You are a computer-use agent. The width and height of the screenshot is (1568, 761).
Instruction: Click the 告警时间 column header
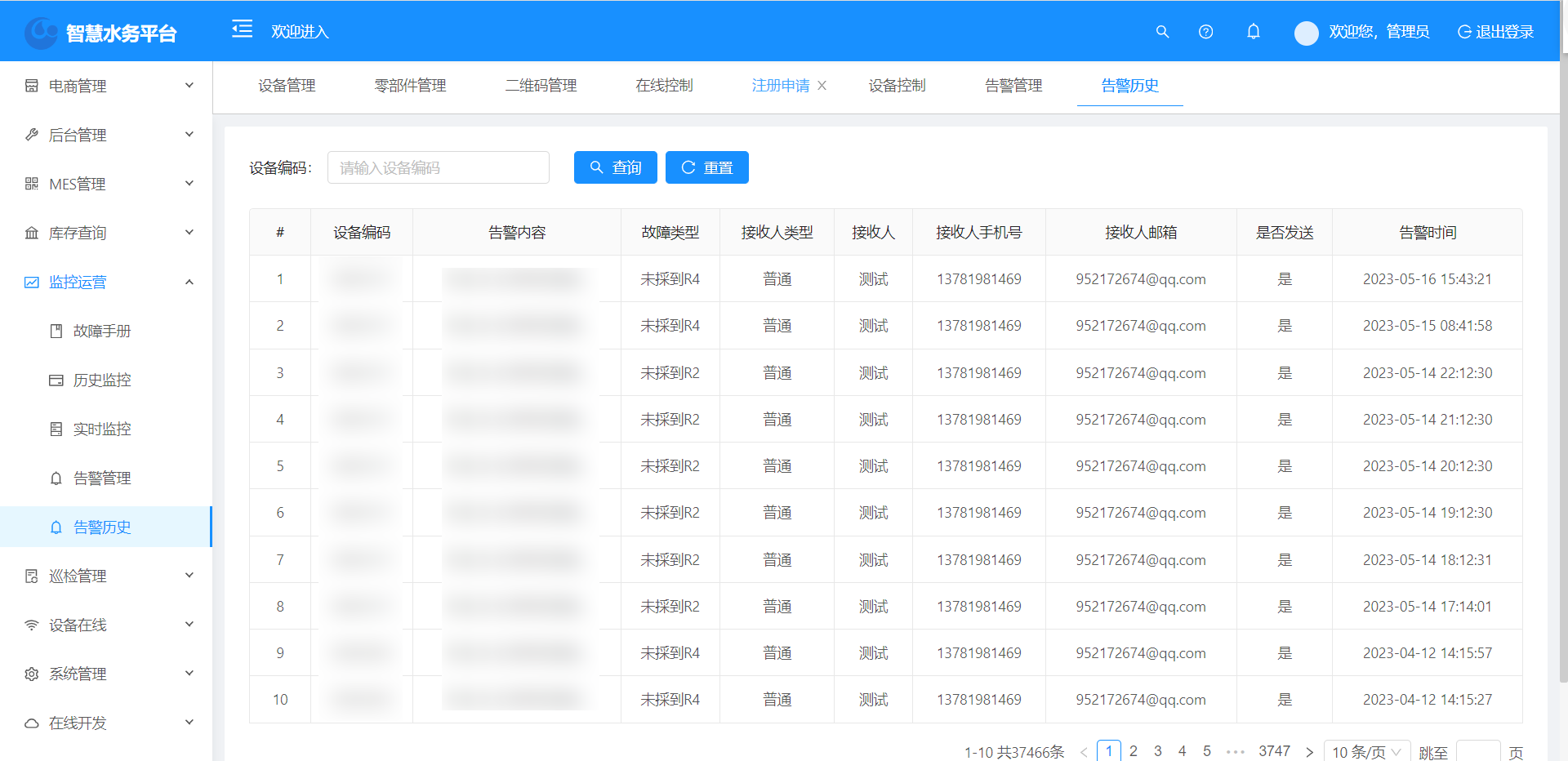coord(1428,233)
